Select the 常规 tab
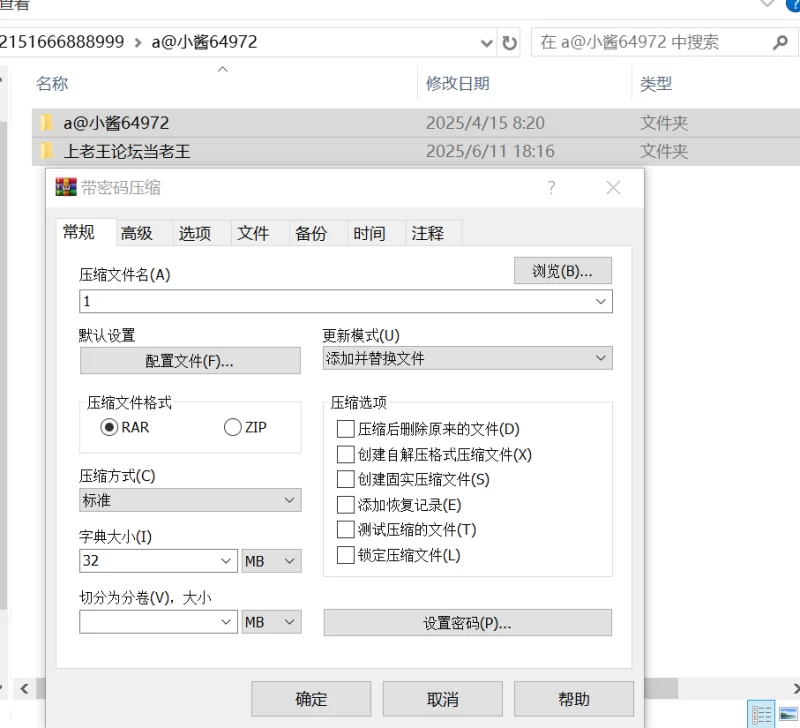The image size is (800, 728). pyautogui.click(x=79, y=232)
